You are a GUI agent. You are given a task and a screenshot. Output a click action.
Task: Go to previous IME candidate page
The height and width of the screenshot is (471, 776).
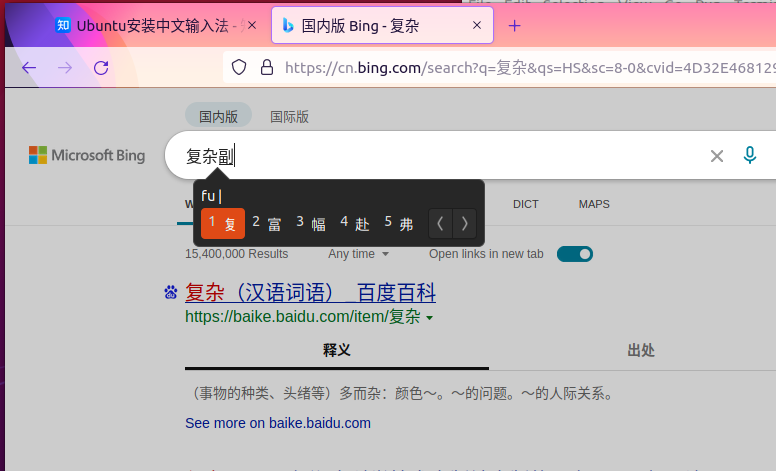point(440,224)
